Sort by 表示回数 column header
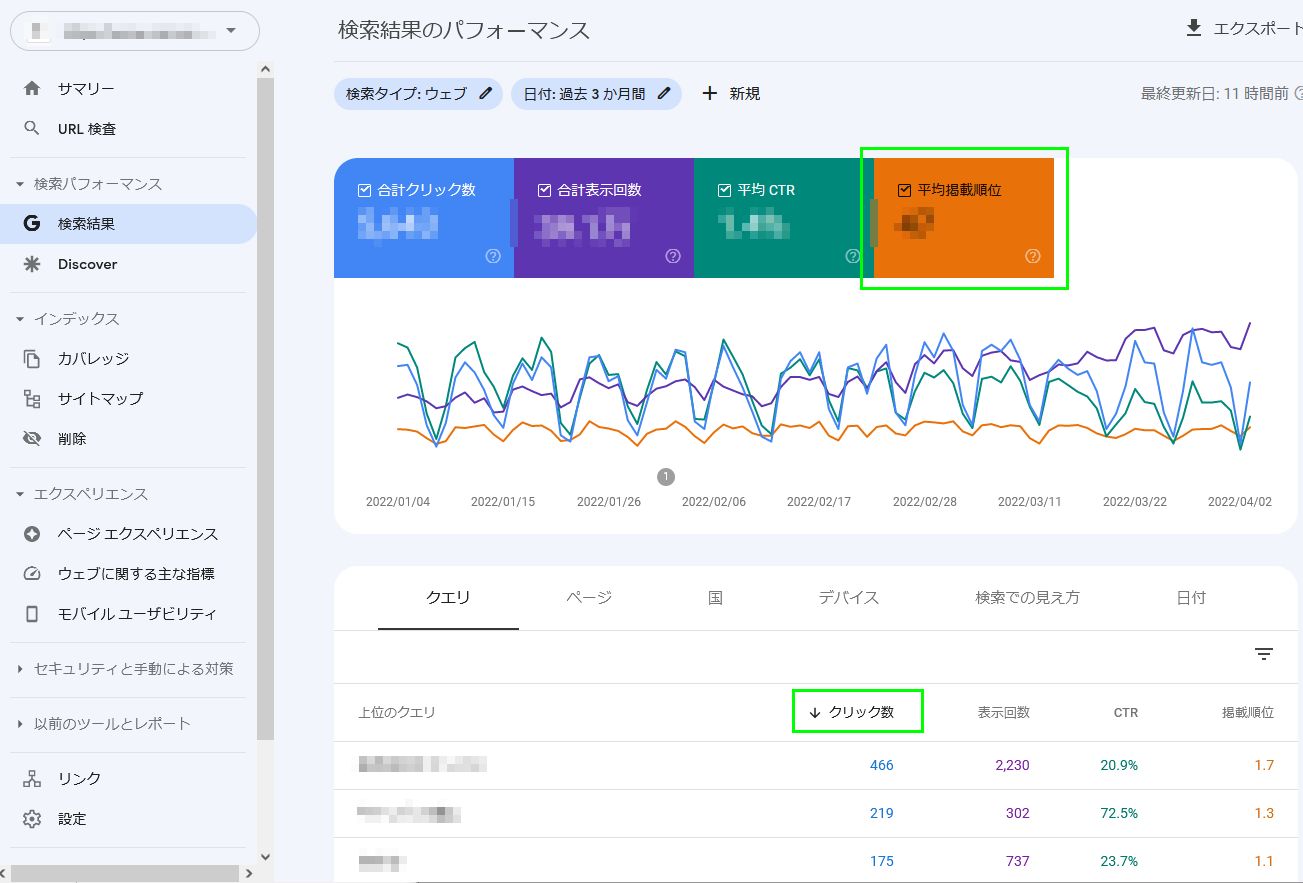The width and height of the screenshot is (1303, 883). pyautogui.click(x=1004, y=713)
